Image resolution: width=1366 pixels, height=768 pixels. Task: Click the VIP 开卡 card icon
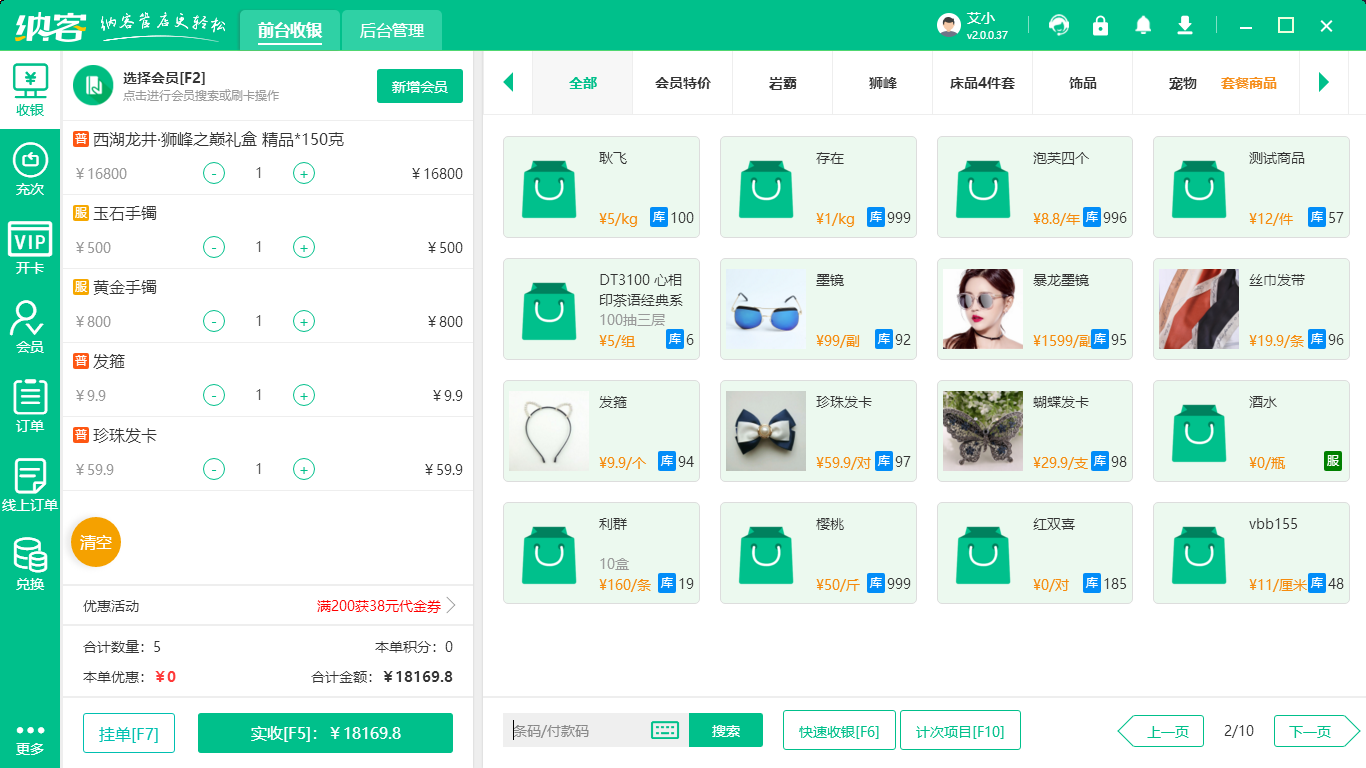point(29,240)
